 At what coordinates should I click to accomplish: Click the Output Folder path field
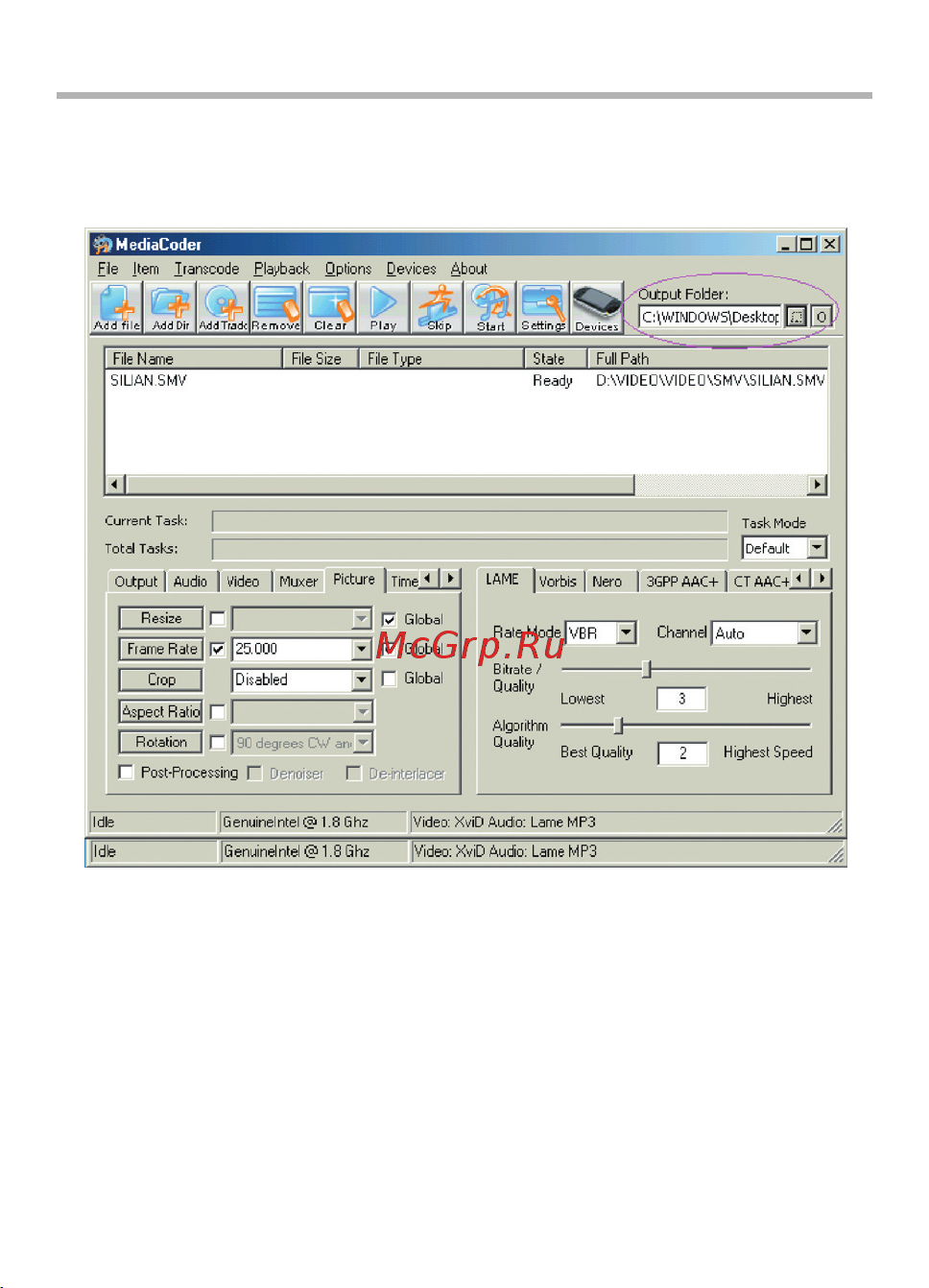710,317
